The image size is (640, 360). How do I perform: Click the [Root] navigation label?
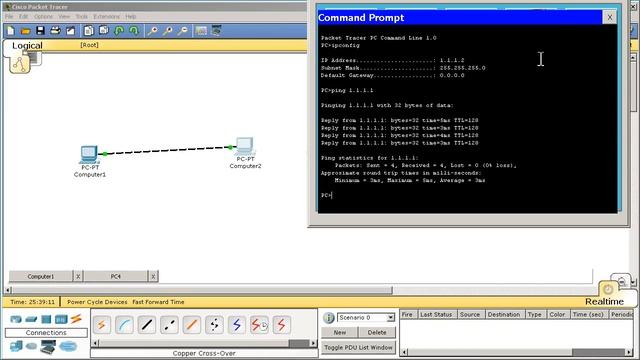click(89, 45)
